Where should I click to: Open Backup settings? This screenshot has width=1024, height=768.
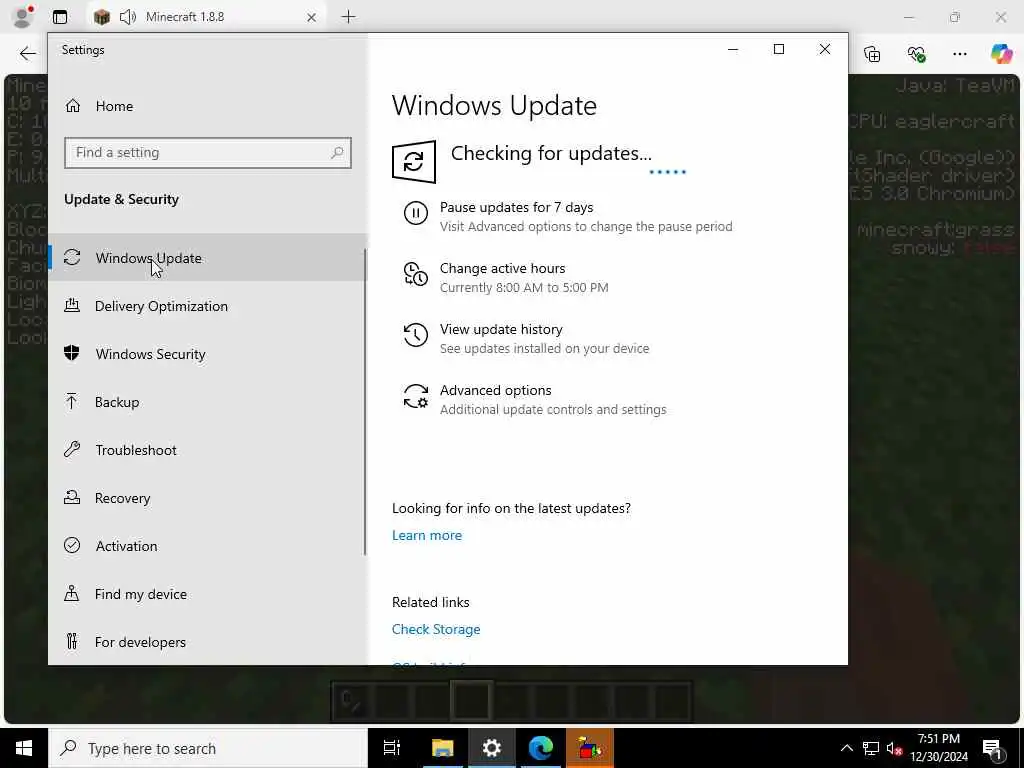tap(208, 402)
